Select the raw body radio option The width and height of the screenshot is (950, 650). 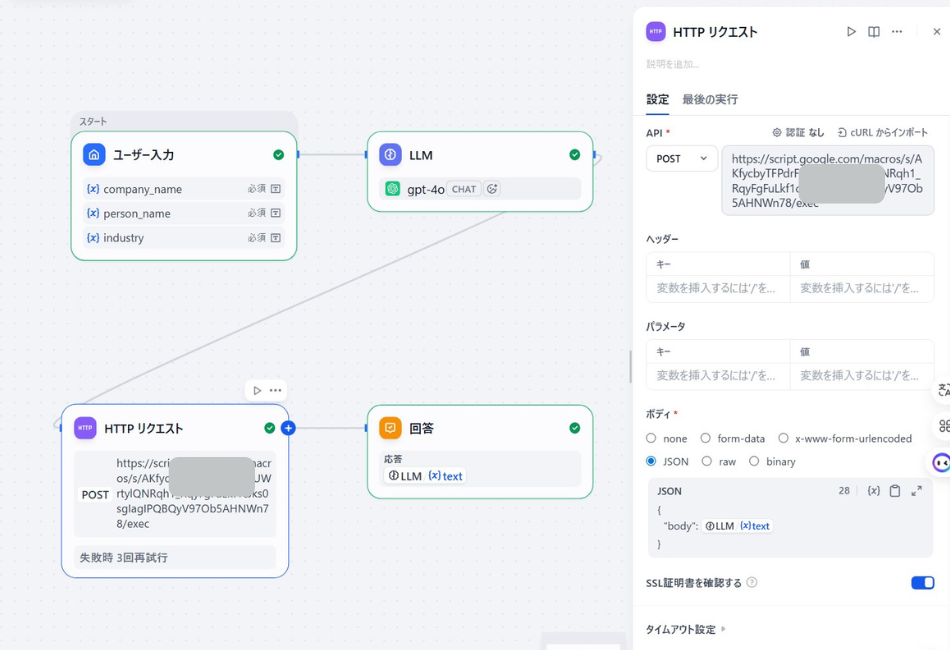tap(707, 461)
